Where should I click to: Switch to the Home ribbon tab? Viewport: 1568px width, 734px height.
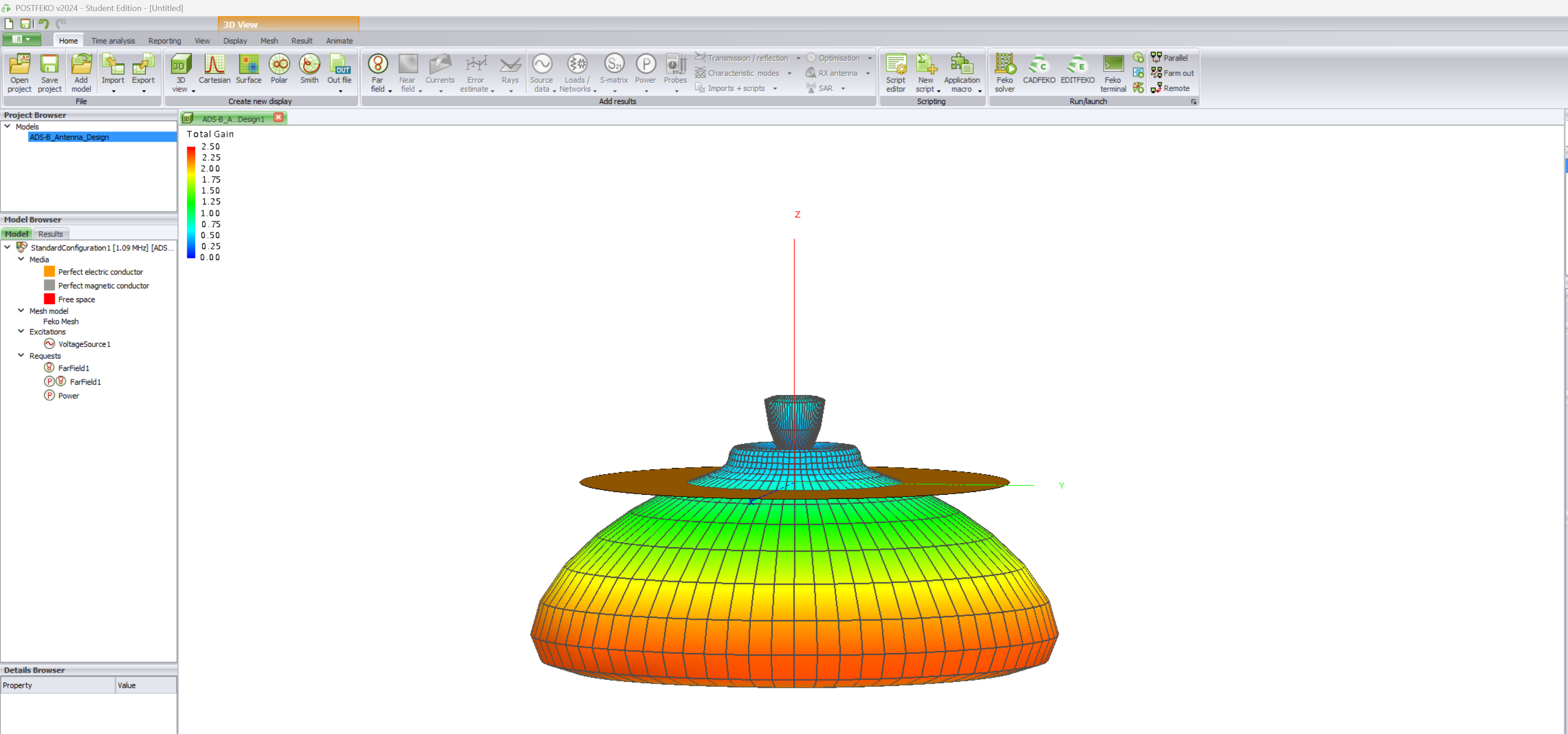[68, 41]
